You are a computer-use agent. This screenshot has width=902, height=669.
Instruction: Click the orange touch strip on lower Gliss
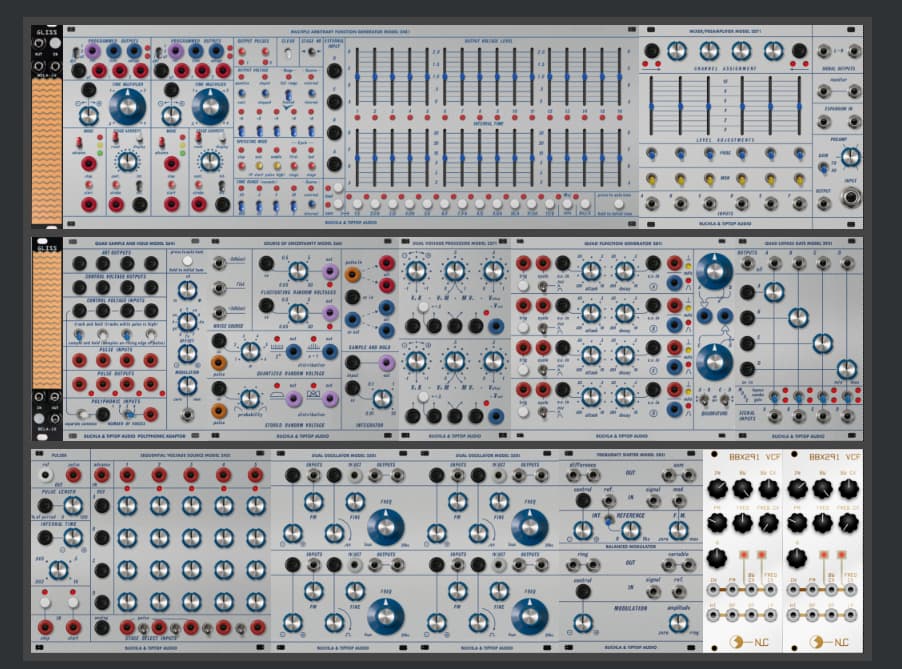[x=47, y=319]
